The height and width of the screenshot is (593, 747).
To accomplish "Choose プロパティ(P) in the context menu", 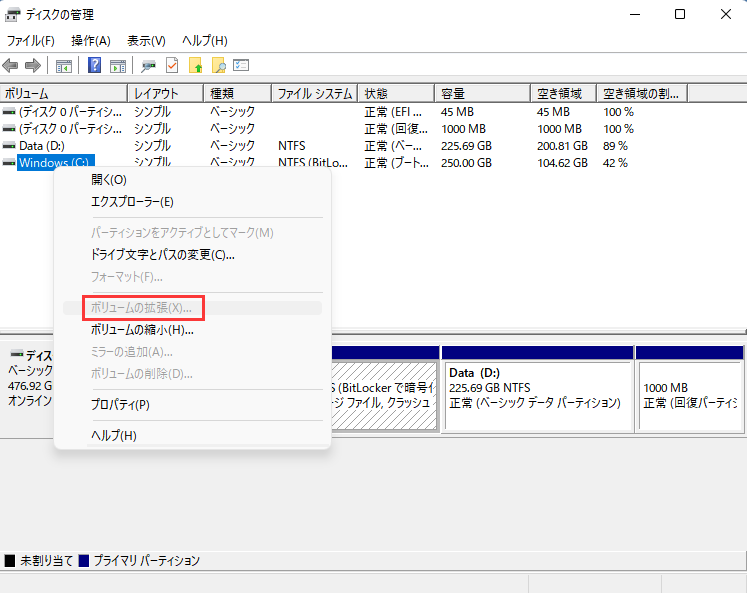I will click(x=120, y=405).
